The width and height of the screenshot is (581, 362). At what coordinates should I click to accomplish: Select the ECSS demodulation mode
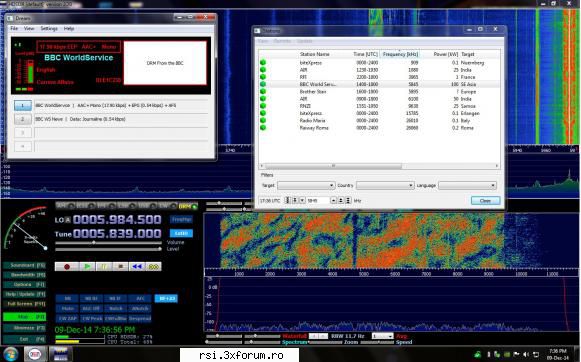(85, 206)
